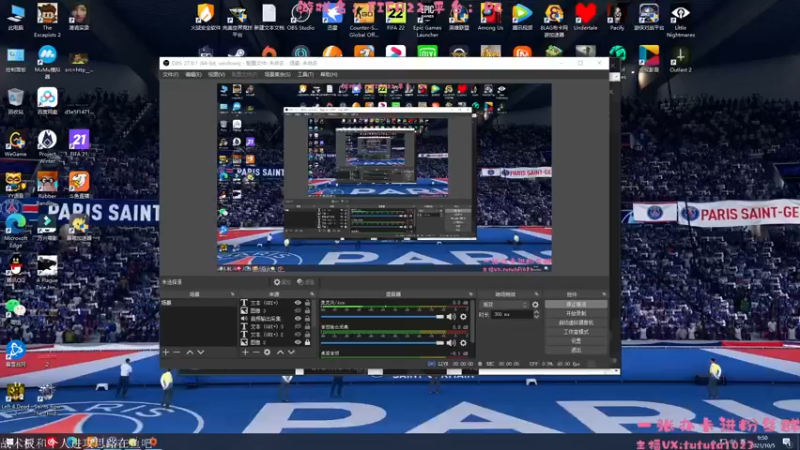Open settings gear for the second mixer channel
The height and width of the screenshot is (450, 800).
pos(463,343)
